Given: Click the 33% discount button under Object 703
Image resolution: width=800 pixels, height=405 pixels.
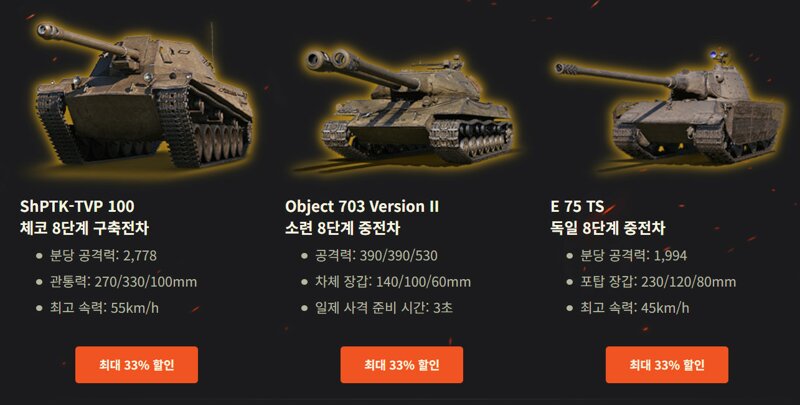Looking at the screenshot, I should (x=402, y=365).
